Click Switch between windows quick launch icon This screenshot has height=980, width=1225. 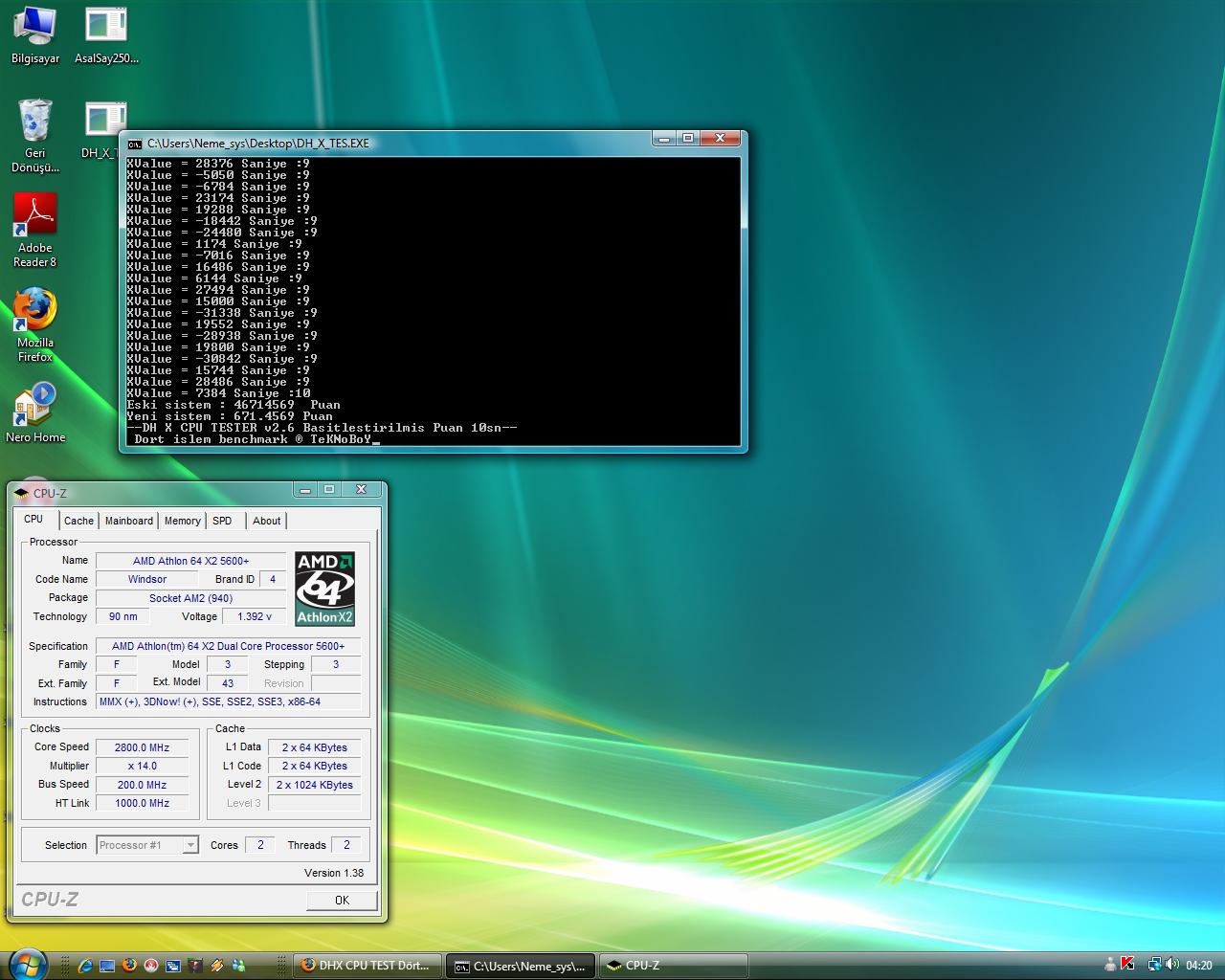pyautogui.click(x=173, y=966)
